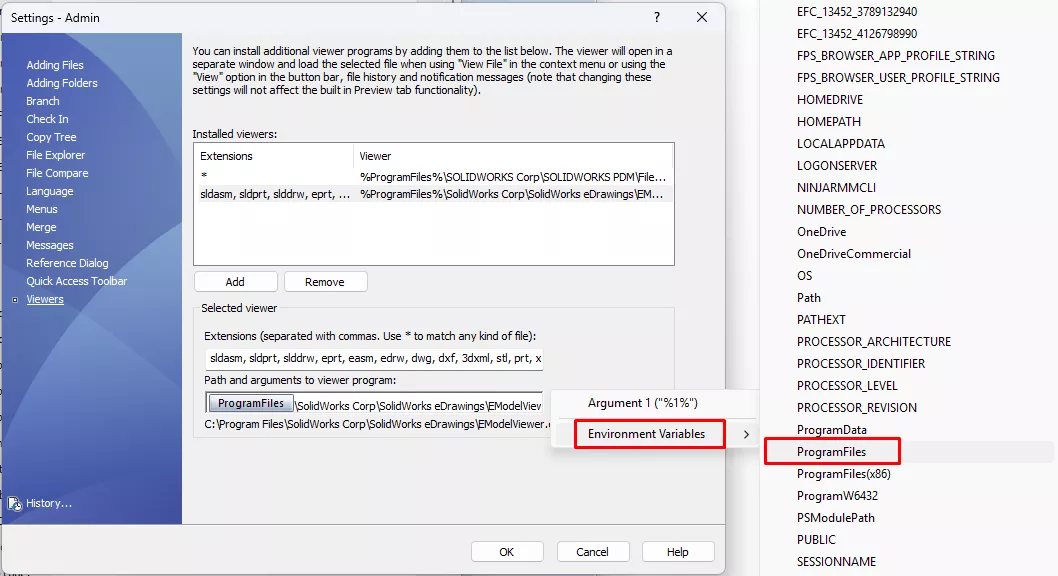Open History link in sidebar
Image resolution: width=1058 pixels, height=576 pixels.
click(49, 503)
